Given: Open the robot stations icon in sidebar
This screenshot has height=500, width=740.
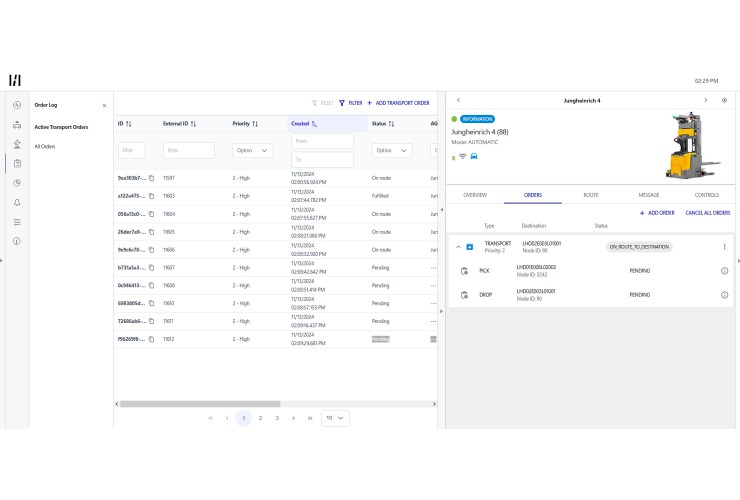Looking at the screenshot, I should click(17, 144).
